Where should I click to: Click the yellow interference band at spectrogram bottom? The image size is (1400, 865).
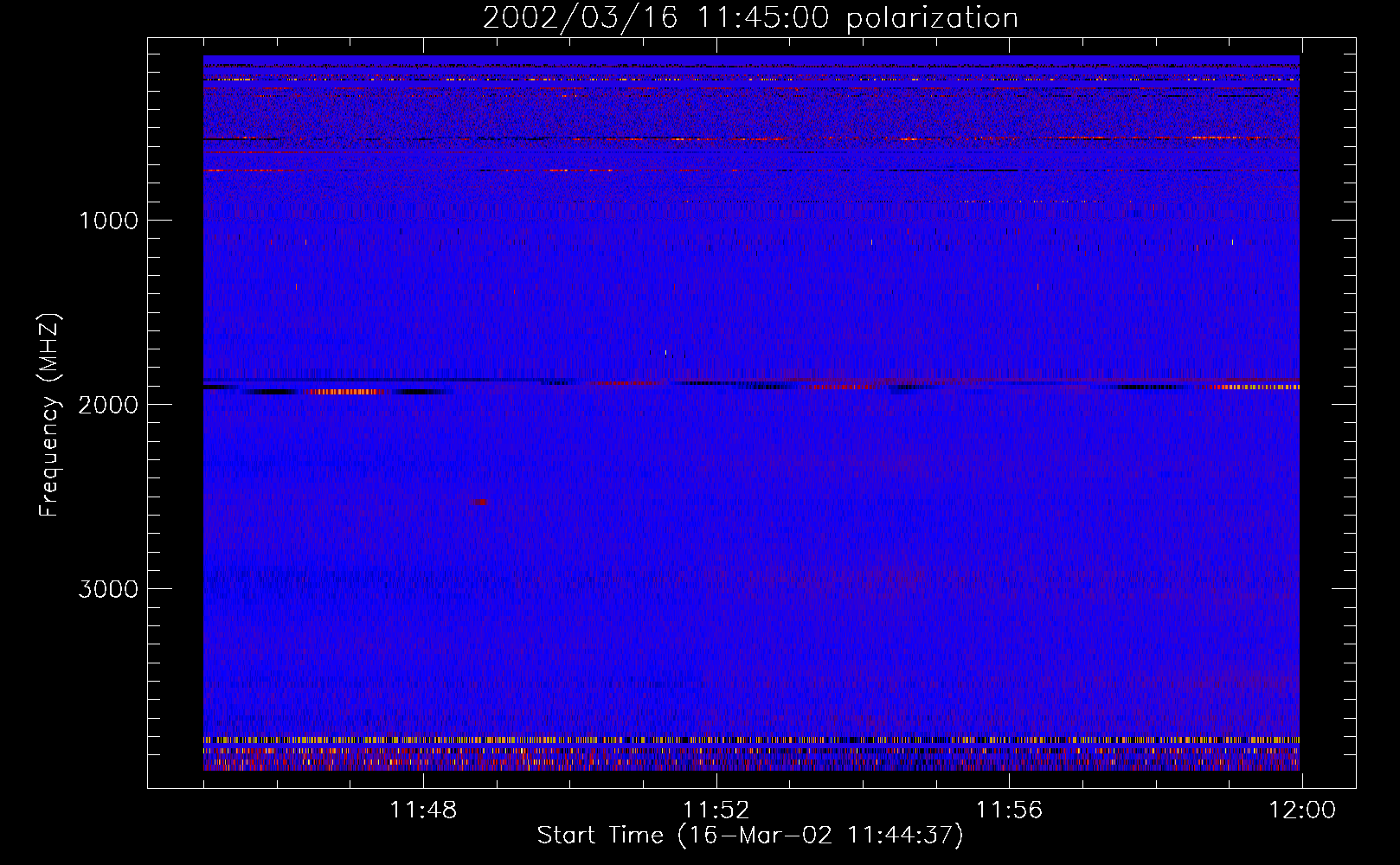pyautogui.click(x=751, y=740)
